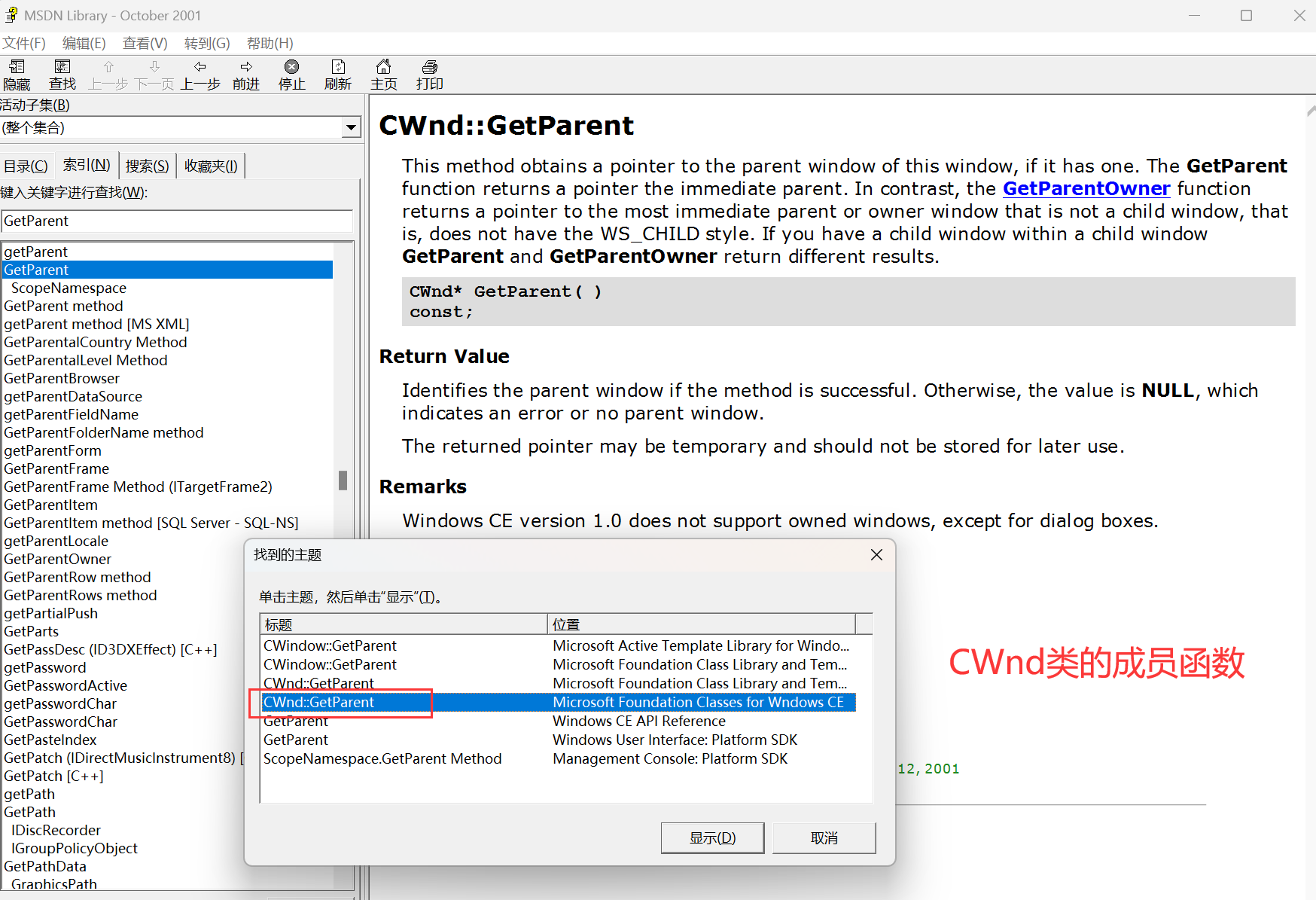The image size is (1316, 900).
Task: Select GetPatch [C++] index entry
Action: click(x=53, y=776)
